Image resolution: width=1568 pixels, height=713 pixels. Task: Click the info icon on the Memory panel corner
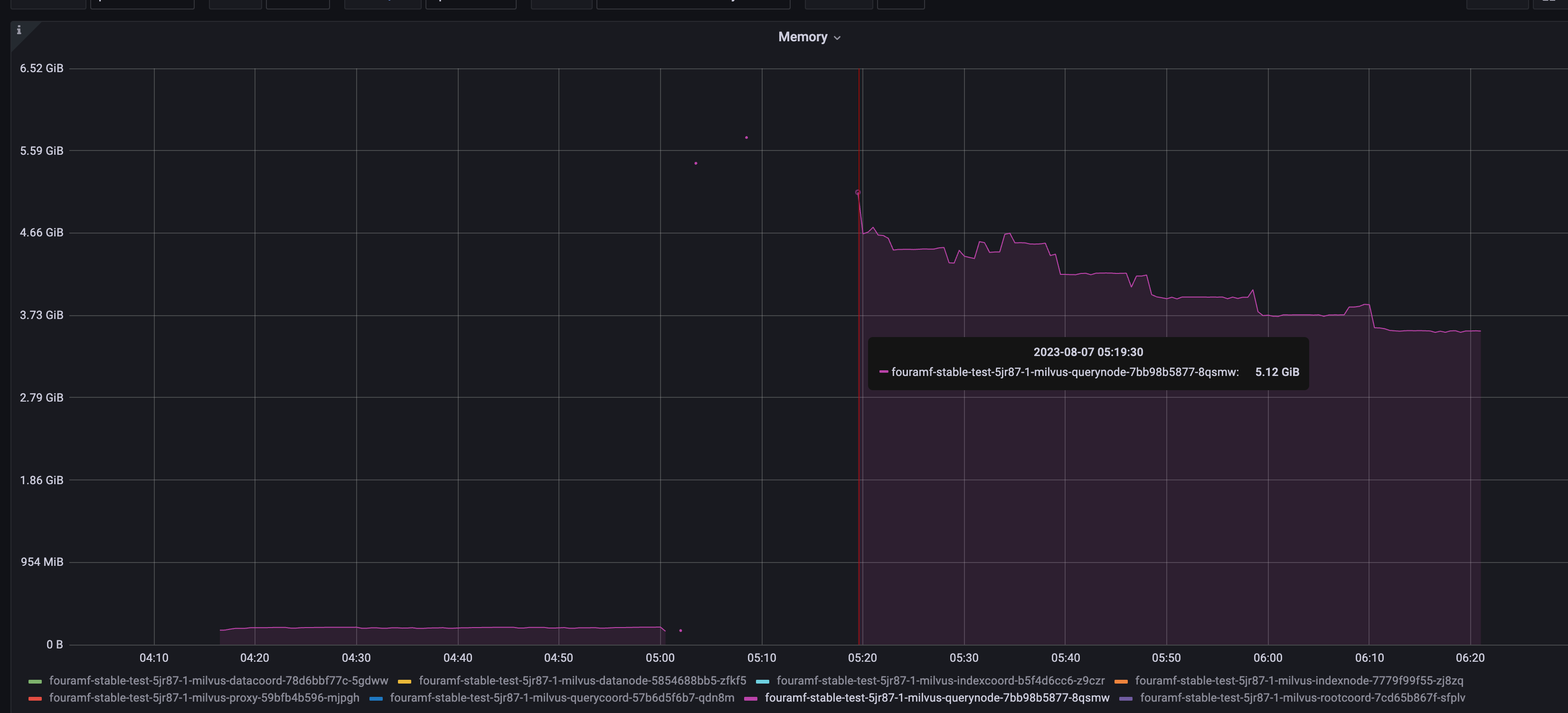[19, 29]
